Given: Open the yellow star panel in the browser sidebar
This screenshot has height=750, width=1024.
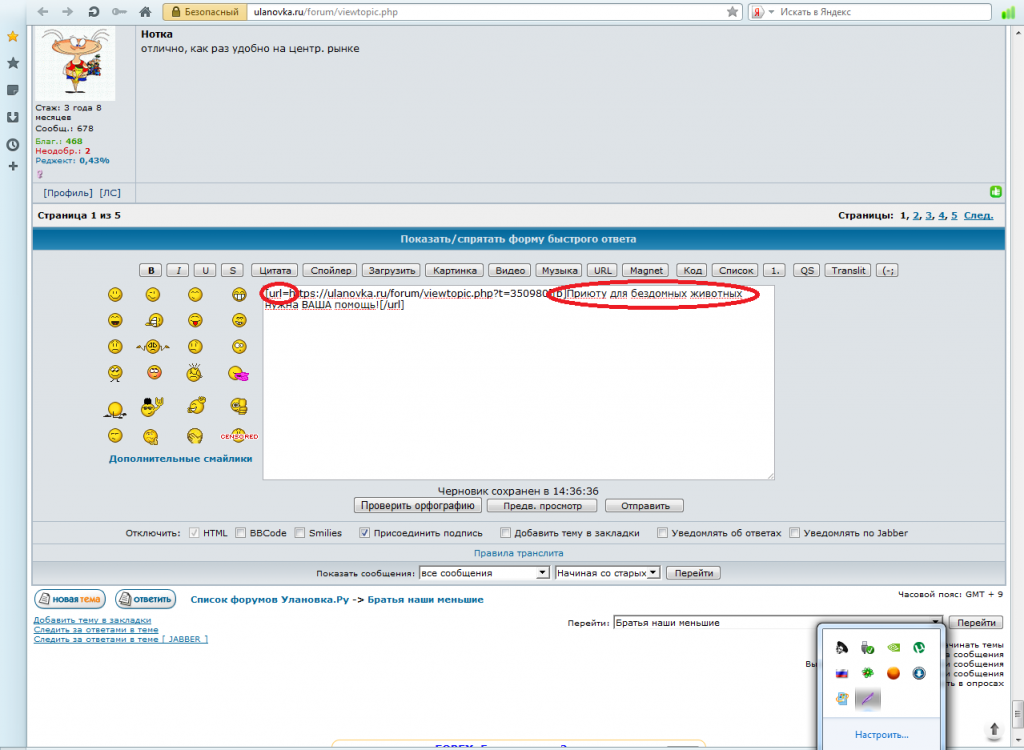Looking at the screenshot, I should pyautogui.click(x=12, y=37).
